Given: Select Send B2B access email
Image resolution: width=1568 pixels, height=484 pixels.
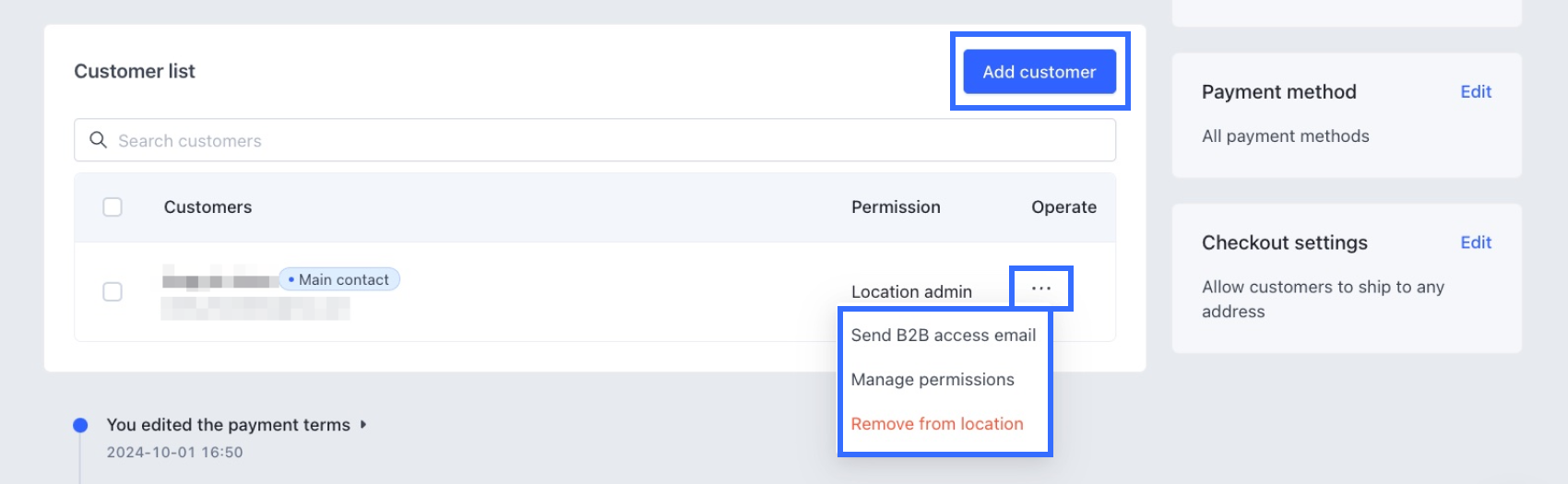Looking at the screenshot, I should point(943,336).
